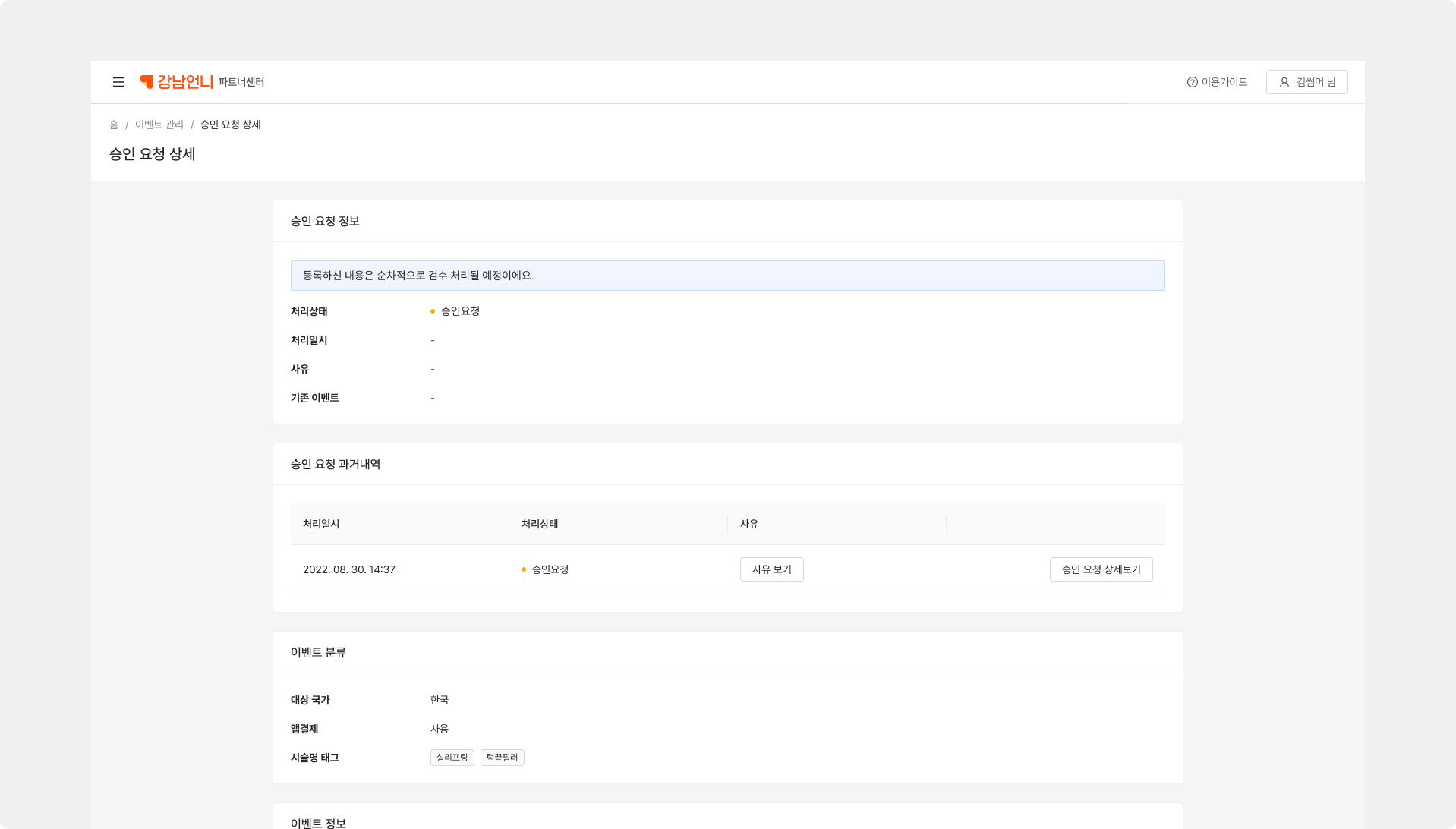Open 승인 요청 상세보기 for the history row
1456x829 pixels.
click(x=1101, y=569)
